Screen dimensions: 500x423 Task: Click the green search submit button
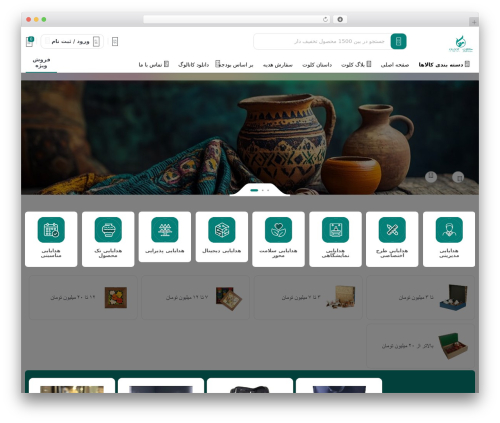pos(398,41)
